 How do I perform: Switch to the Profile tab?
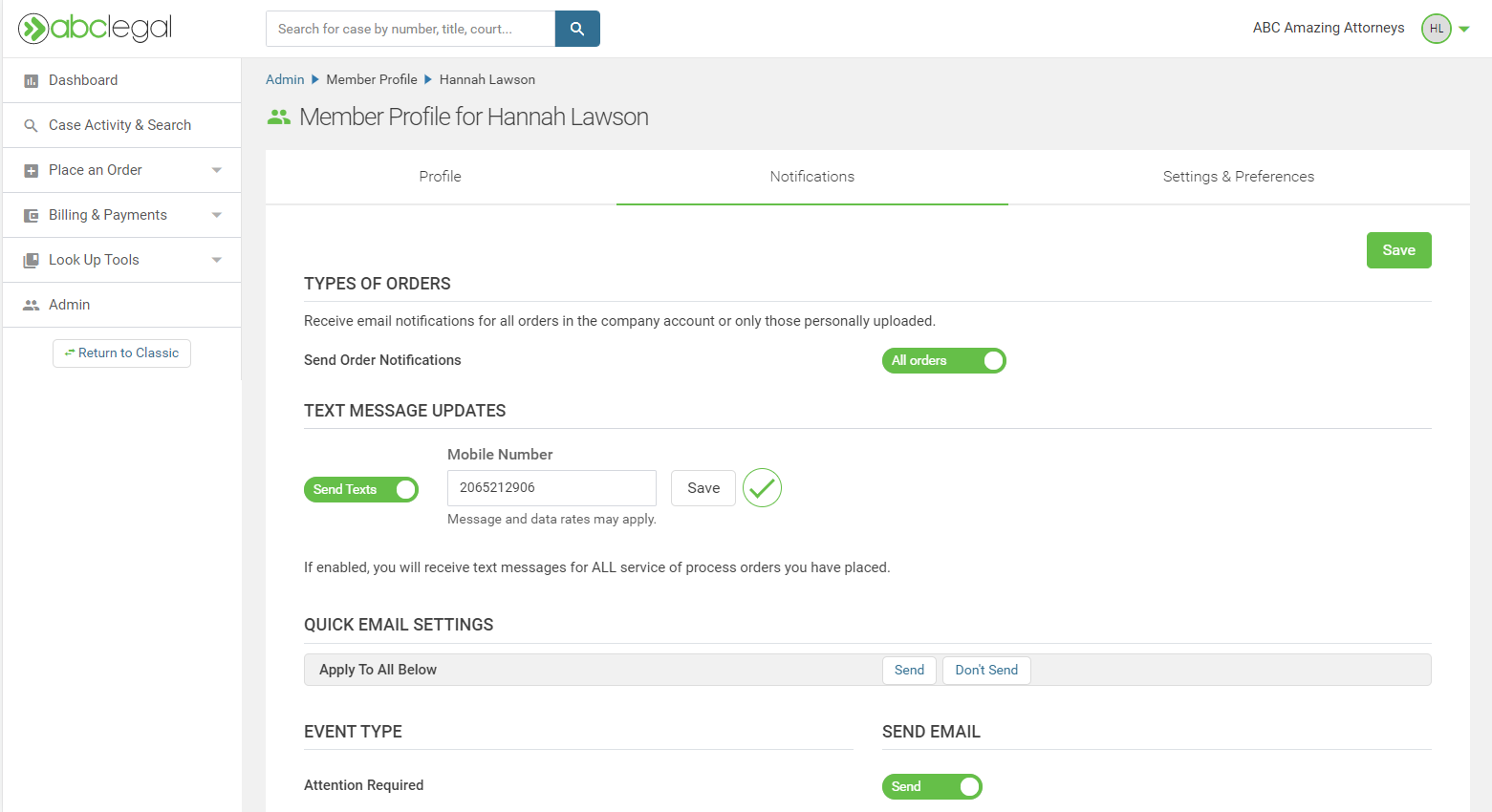[x=440, y=177]
